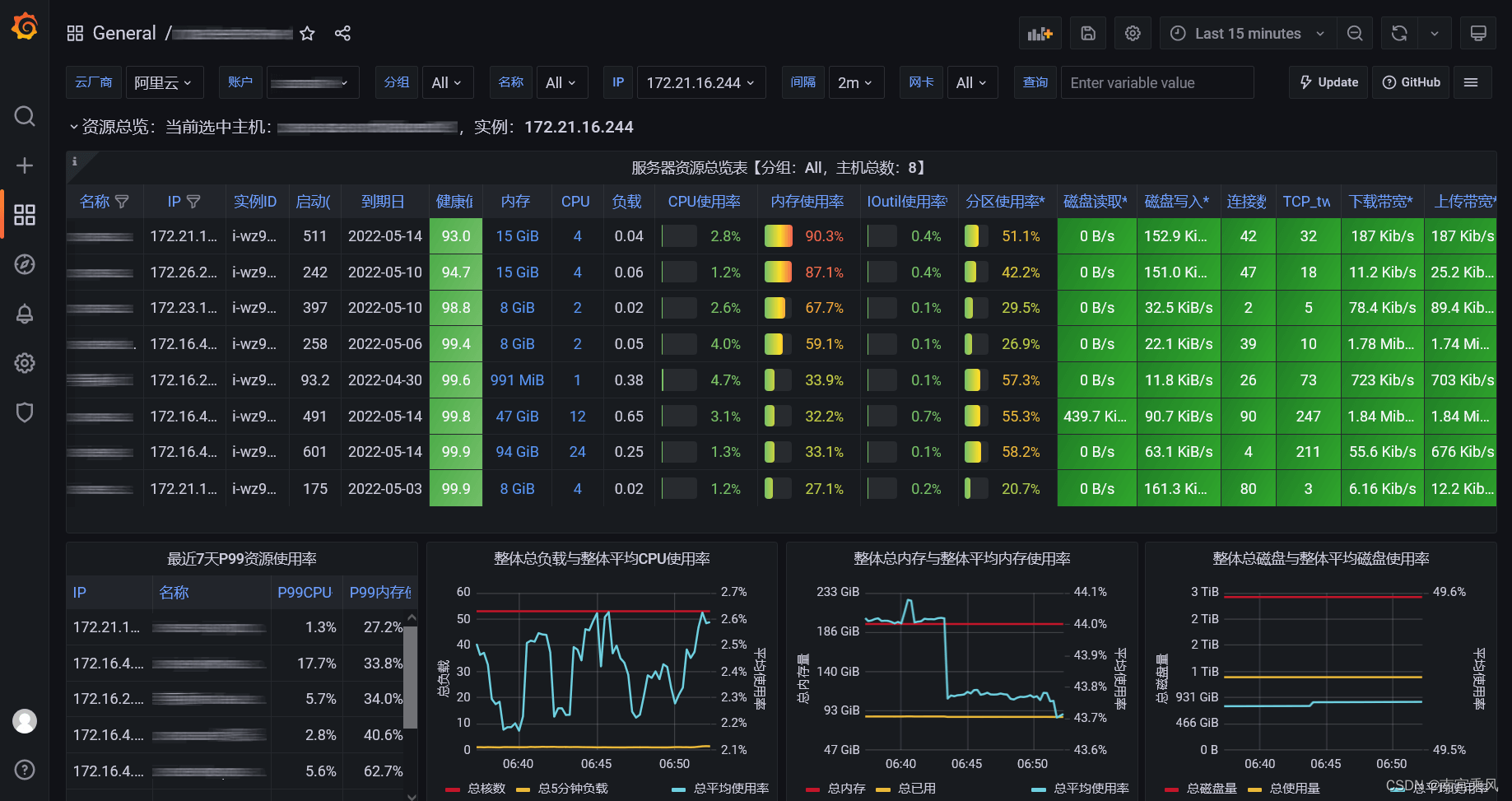Image resolution: width=1512 pixels, height=801 pixels.
Task: Expand the IP 172.21.16.244 dropdown
Action: click(x=701, y=82)
